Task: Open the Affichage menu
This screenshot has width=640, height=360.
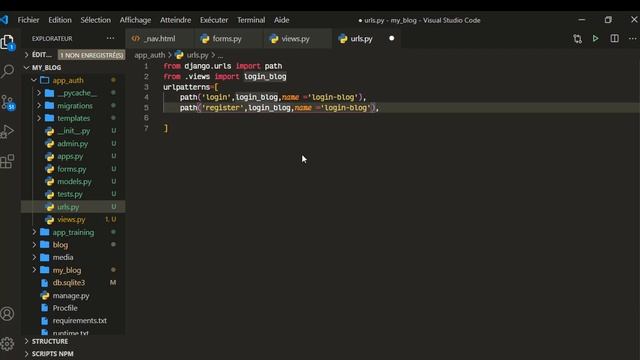Action: 136,20
